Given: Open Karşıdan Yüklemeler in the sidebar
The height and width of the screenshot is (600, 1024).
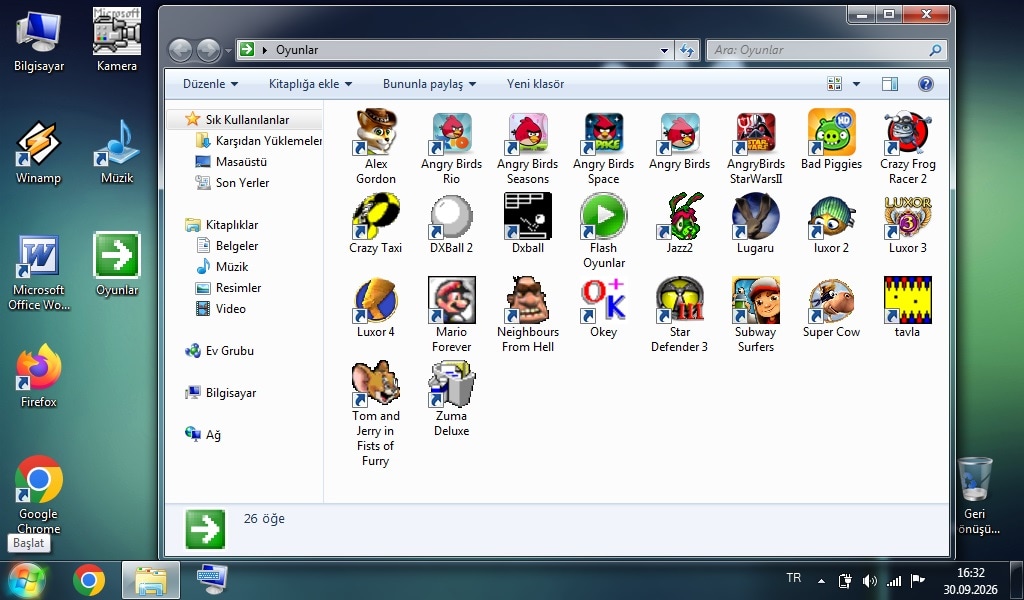Looking at the screenshot, I should 259,141.
